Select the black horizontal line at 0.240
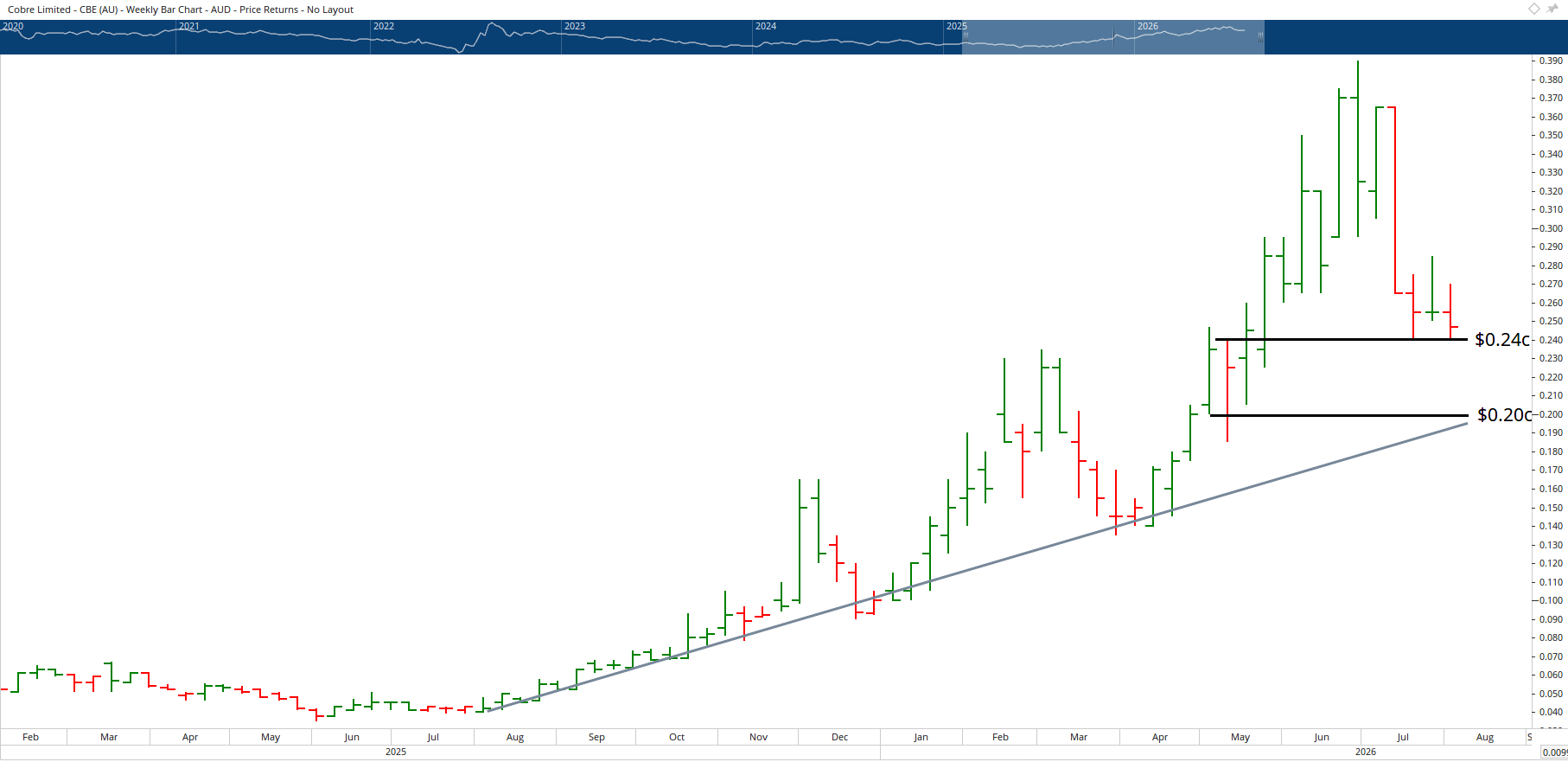Image resolution: width=1568 pixels, height=762 pixels. (1342, 339)
